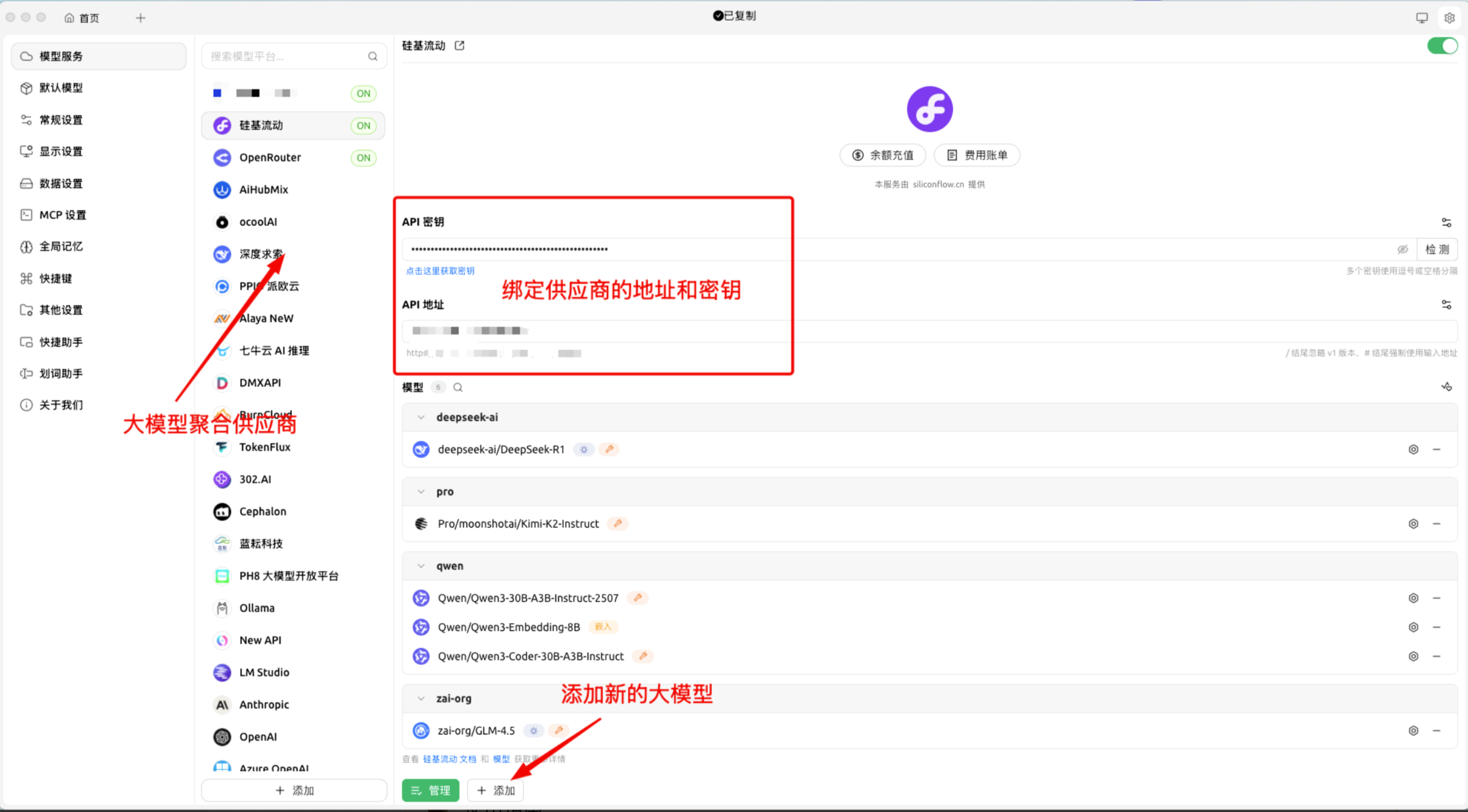This screenshot has width=1468, height=812.
Task: Click the green 管理 manage button
Action: (430, 790)
